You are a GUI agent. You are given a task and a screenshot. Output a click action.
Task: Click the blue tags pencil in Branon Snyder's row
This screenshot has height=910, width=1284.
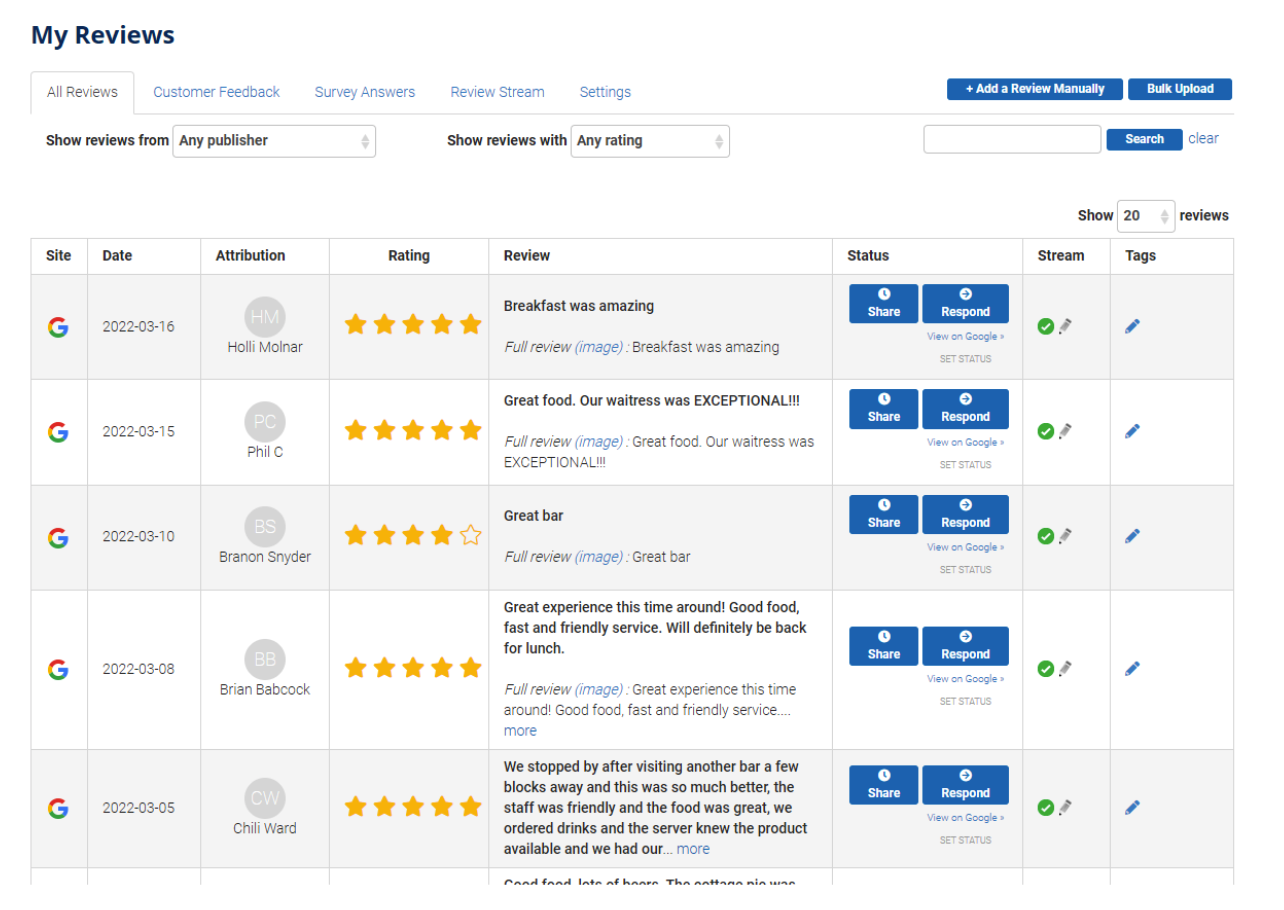tap(1132, 536)
